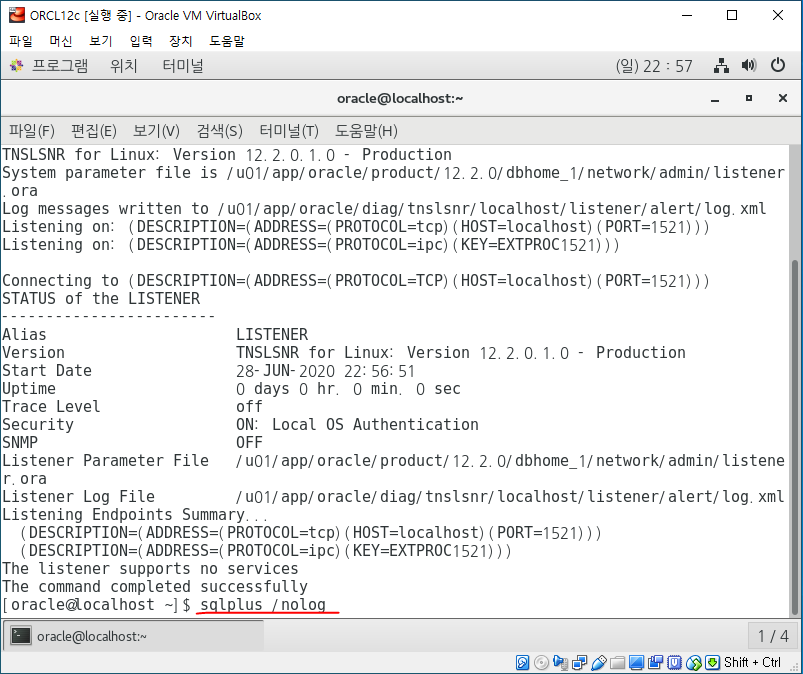Viewport: 803px width, 674px height.
Task: Click the VirtualBox window title icon
Action: click(x=16, y=15)
